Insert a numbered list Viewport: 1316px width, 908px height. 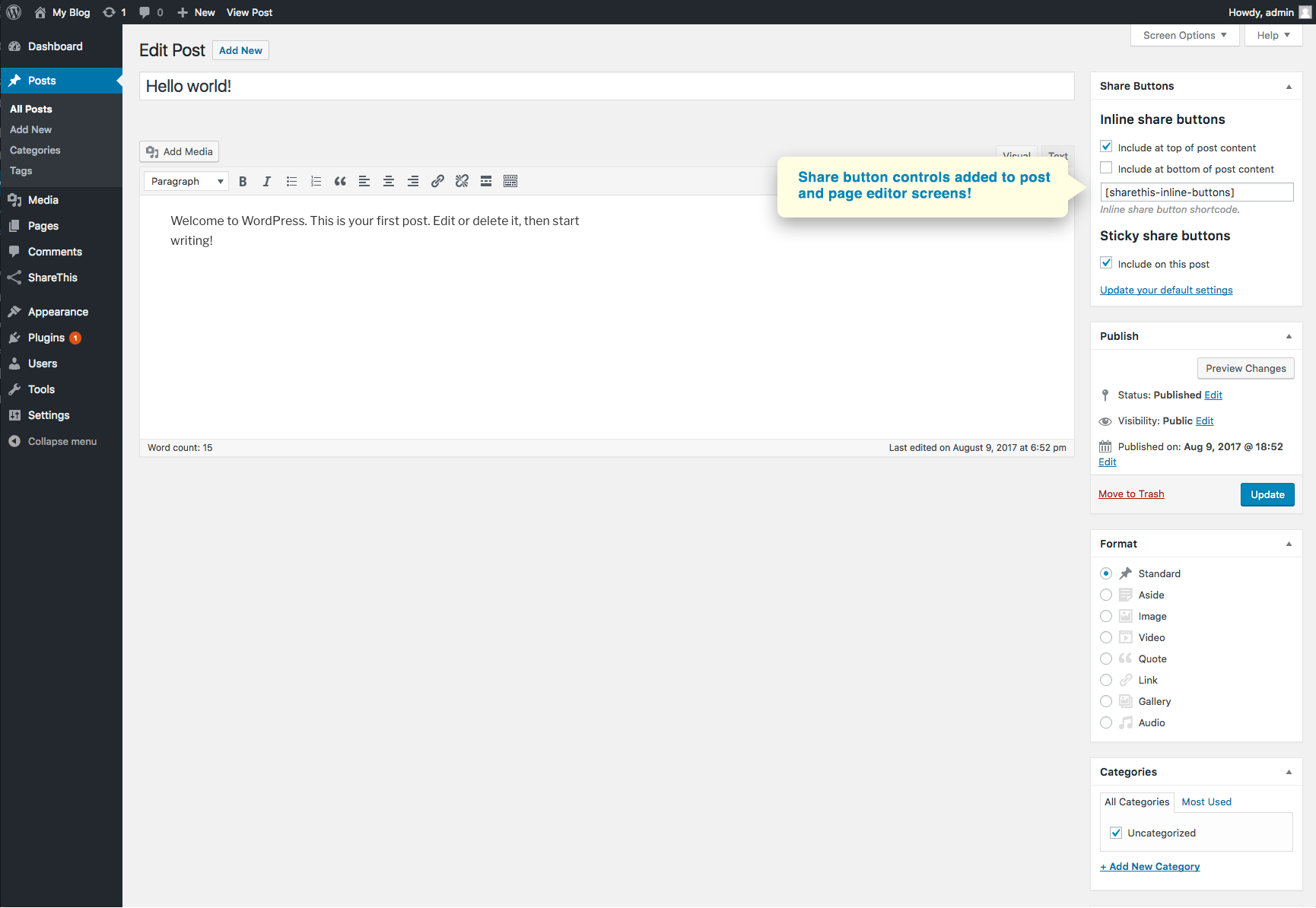tap(316, 181)
